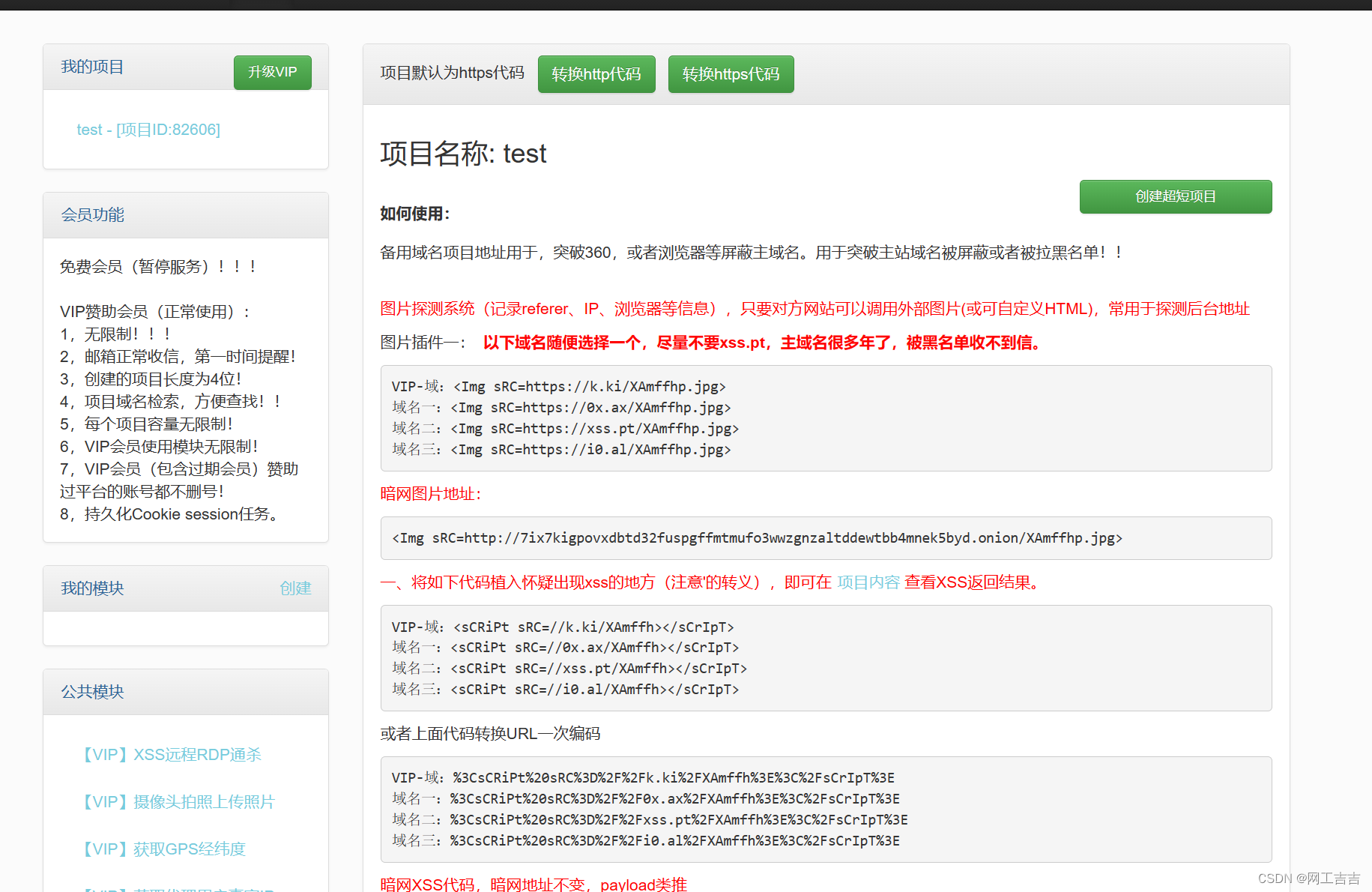
Task: Select 域名三 URL-encoded line with i0.al
Action: click(646, 841)
